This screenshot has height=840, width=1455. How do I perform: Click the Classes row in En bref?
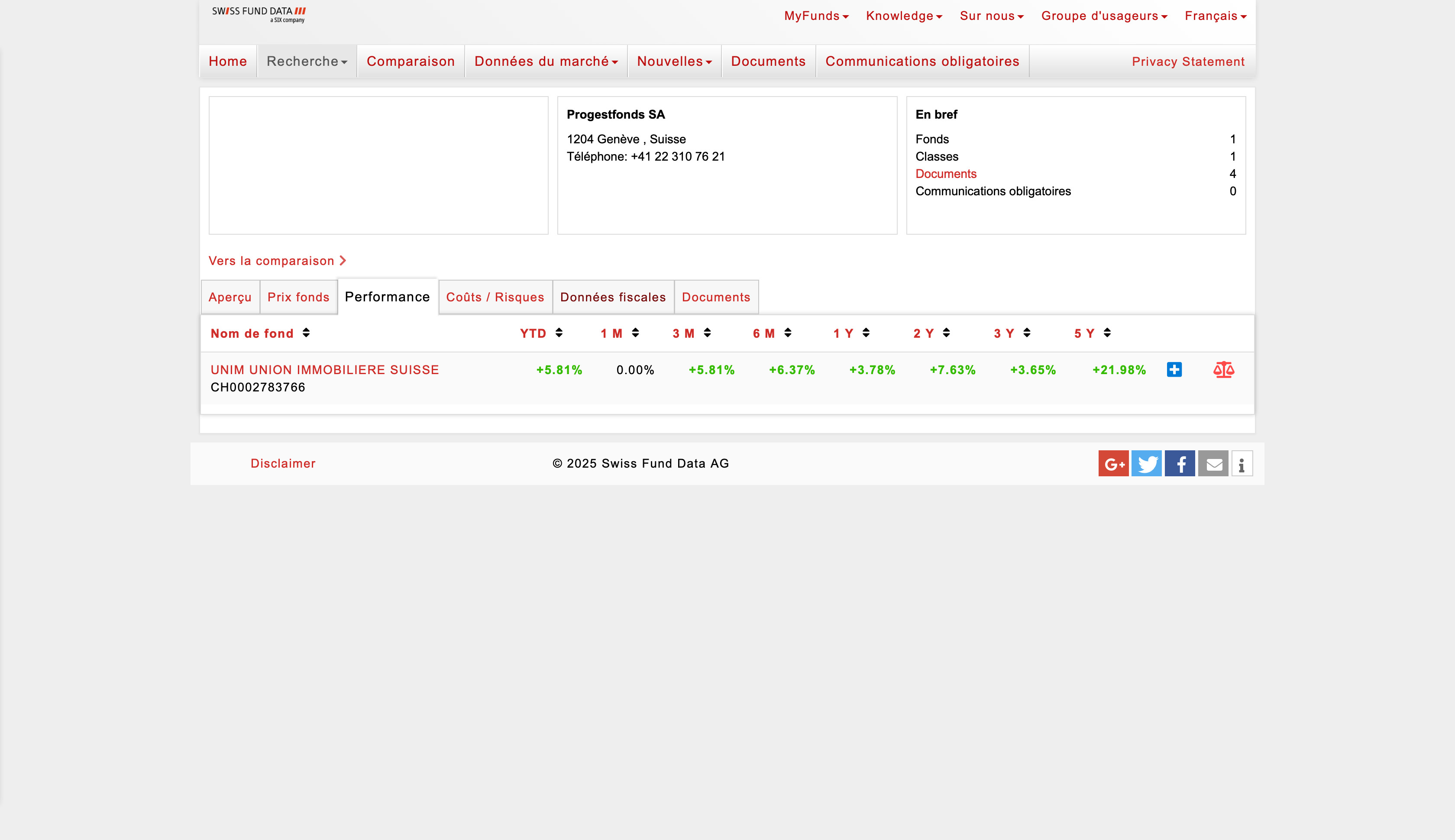pos(1076,156)
